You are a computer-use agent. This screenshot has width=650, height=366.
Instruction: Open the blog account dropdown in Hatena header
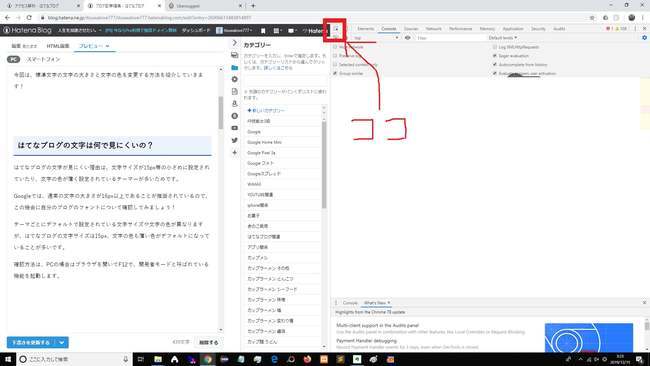click(x=234, y=31)
